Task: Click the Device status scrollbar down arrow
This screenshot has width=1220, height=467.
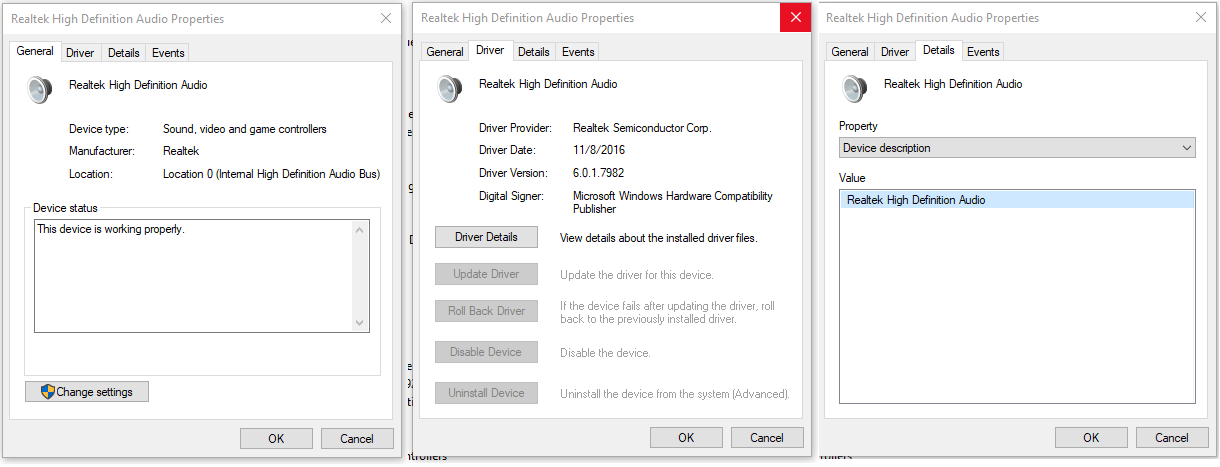Action: pyautogui.click(x=361, y=323)
